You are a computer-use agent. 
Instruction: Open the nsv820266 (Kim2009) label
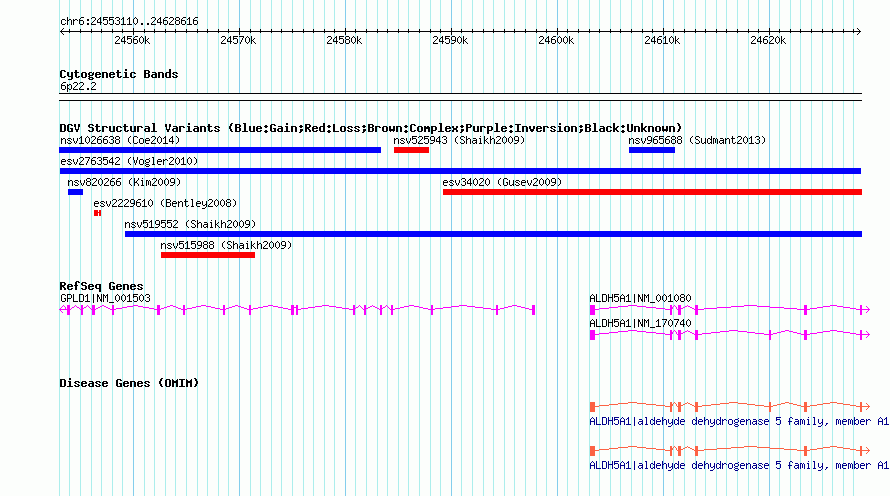(x=124, y=182)
